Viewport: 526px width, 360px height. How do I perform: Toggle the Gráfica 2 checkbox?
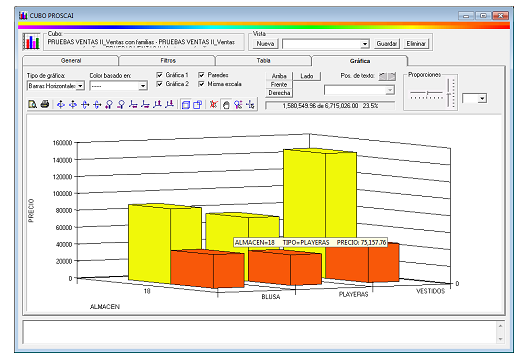160,84
